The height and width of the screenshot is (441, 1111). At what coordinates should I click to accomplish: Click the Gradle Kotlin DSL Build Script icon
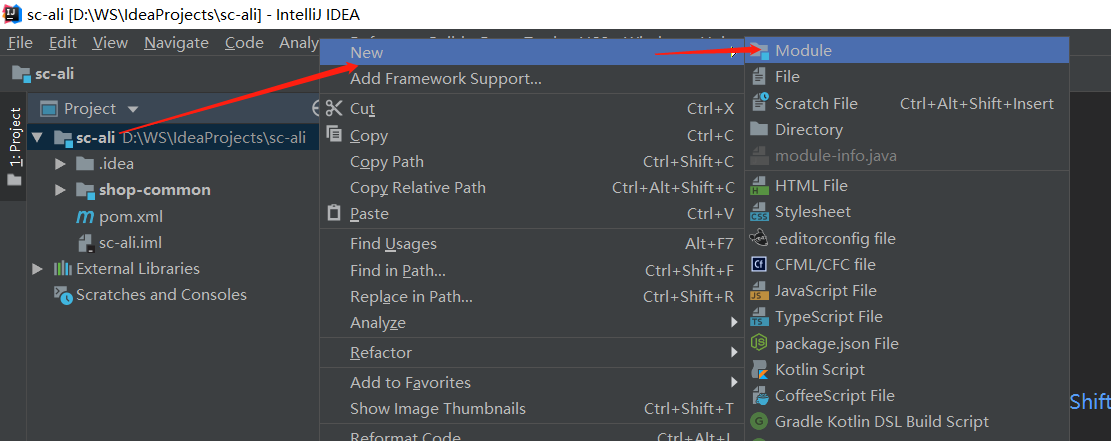pyautogui.click(x=760, y=422)
